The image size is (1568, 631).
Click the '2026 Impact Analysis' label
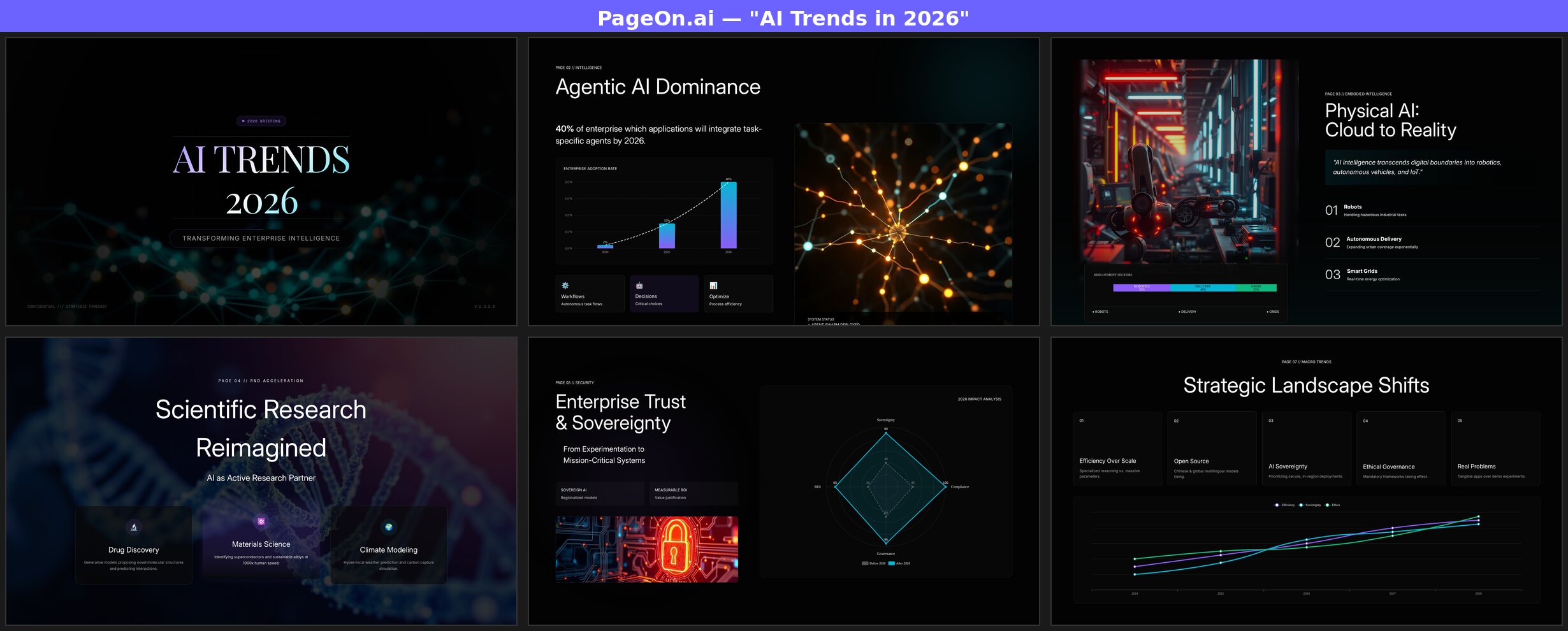tap(979, 399)
